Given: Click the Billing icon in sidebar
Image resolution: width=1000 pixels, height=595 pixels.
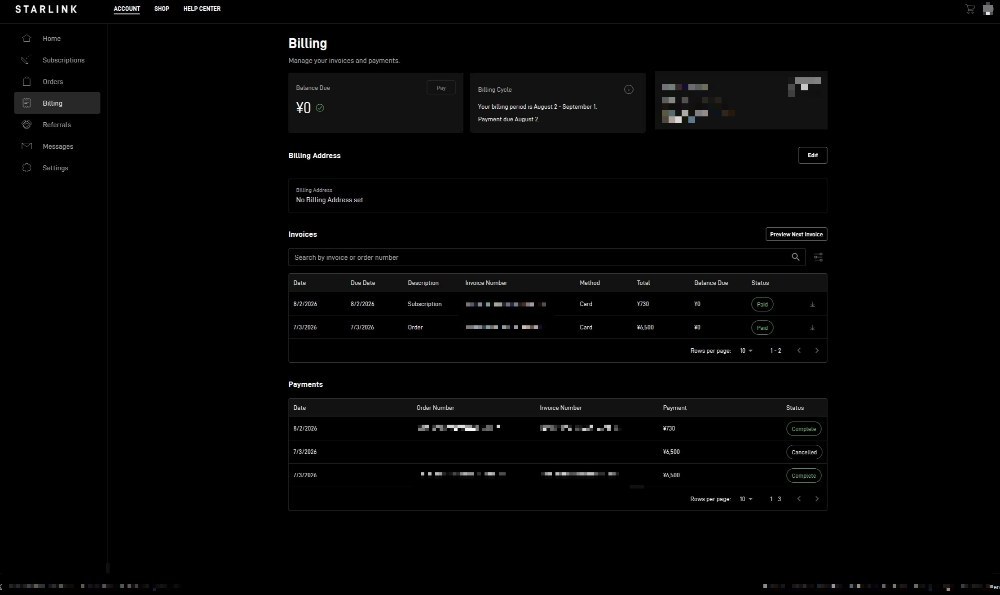Looking at the screenshot, I should (x=26, y=103).
